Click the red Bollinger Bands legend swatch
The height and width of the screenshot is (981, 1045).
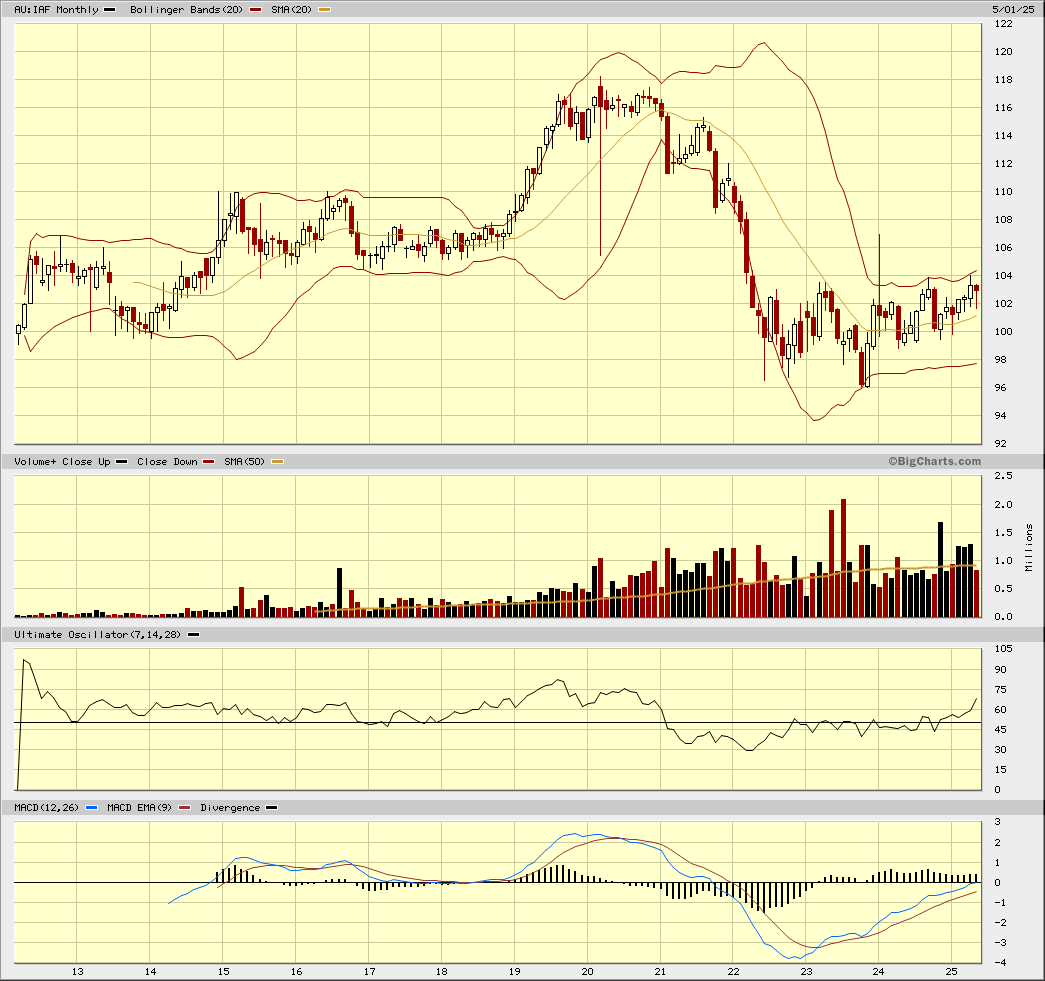[x=255, y=10]
